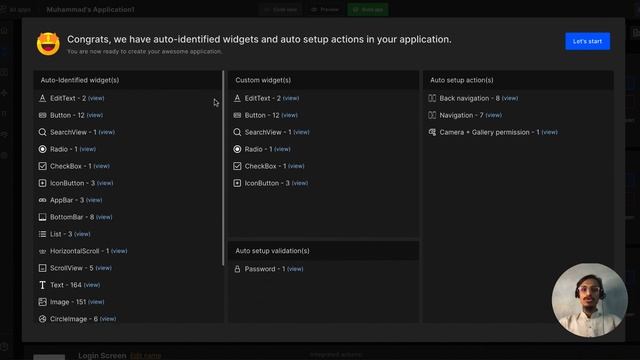This screenshot has height=360, width=640.
Task: View auto-identified EditText widgets
Action: click(x=96, y=98)
